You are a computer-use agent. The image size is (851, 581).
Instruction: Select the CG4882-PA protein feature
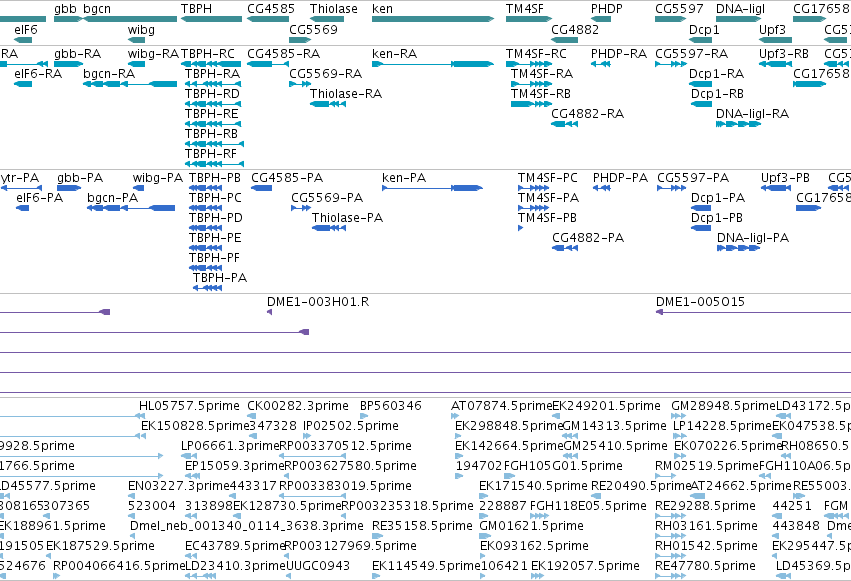click(565, 248)
